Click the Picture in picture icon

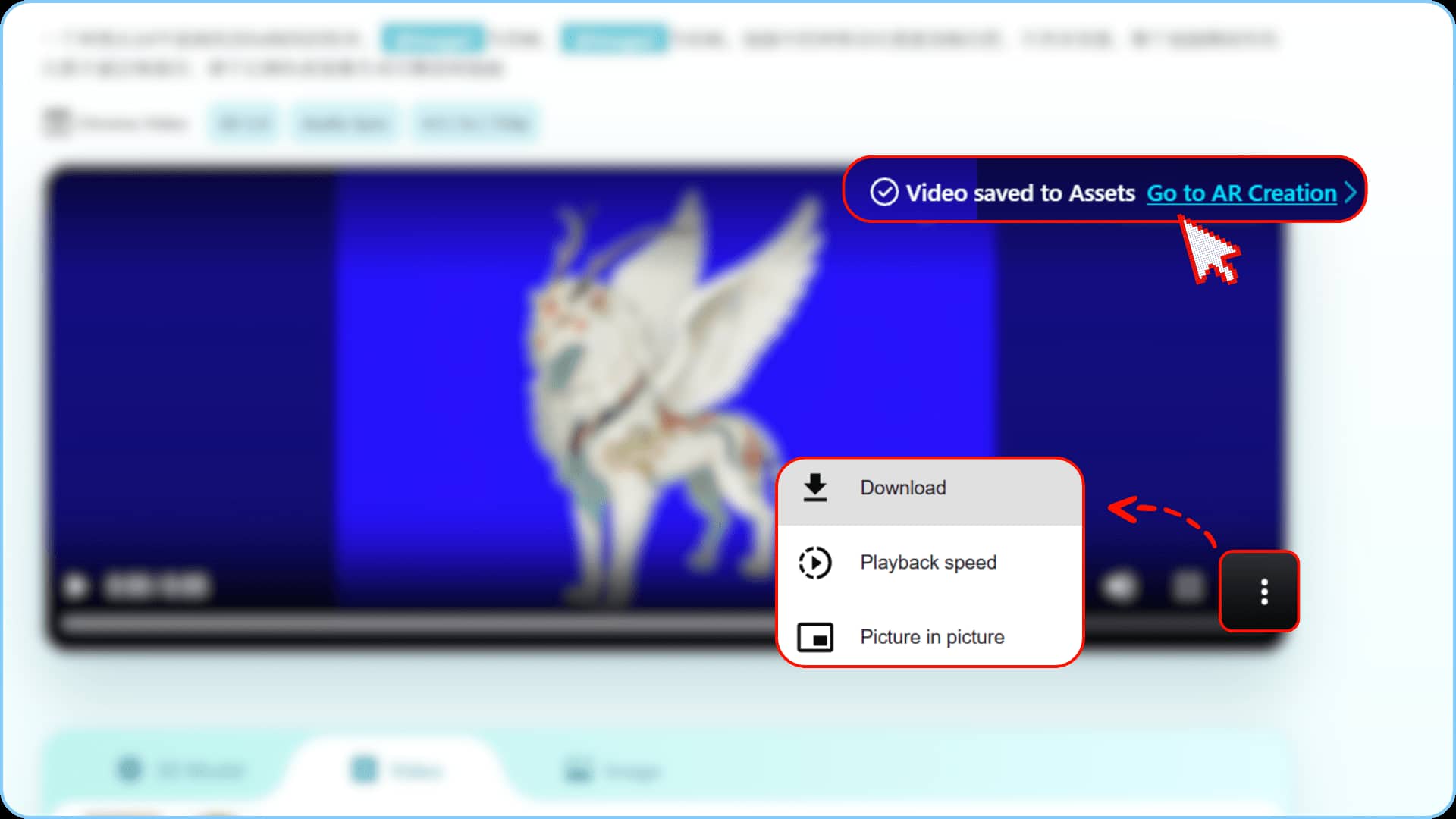tap(815, 637)
